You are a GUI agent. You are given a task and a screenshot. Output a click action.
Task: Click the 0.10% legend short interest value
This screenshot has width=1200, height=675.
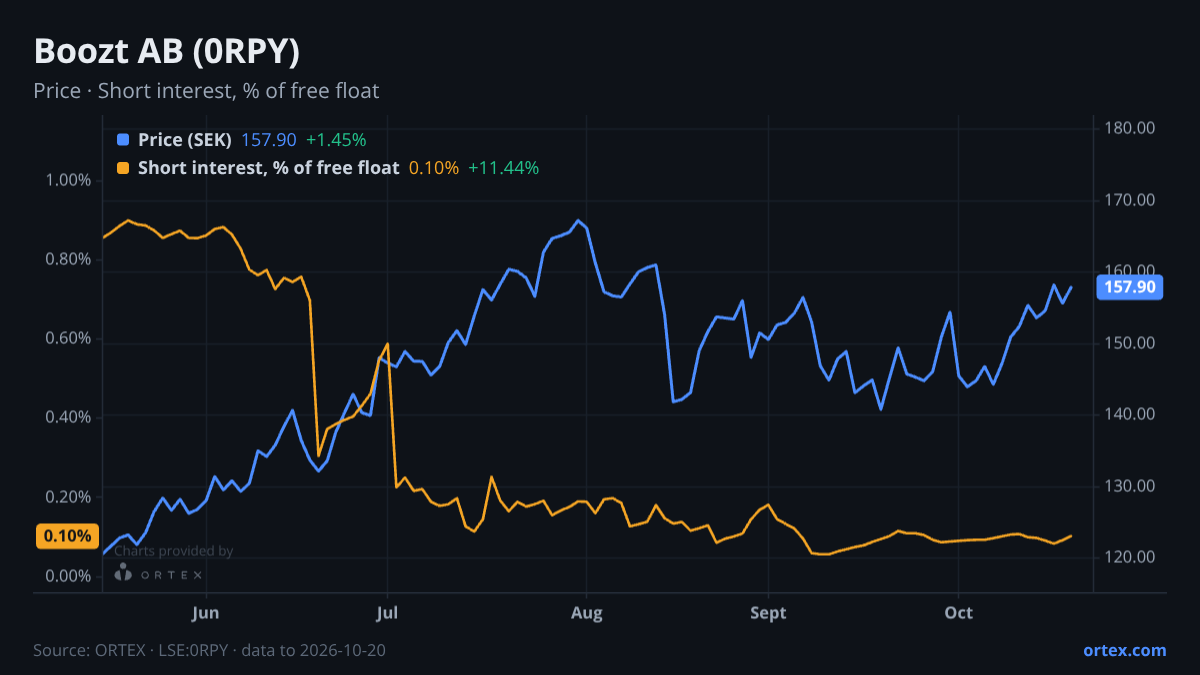[x=434, y=168]
